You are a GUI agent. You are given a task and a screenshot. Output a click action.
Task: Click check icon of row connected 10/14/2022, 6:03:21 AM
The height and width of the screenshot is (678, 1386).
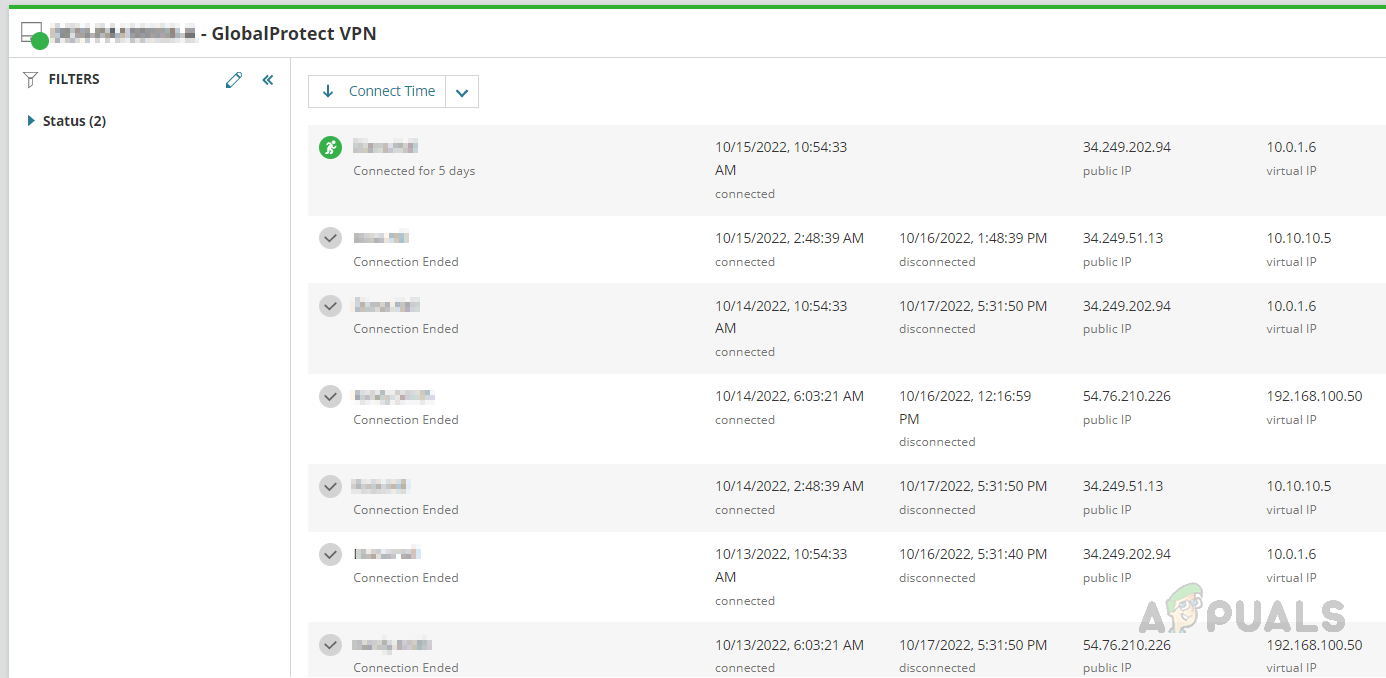pyautogui.click(x=330, y=396)
